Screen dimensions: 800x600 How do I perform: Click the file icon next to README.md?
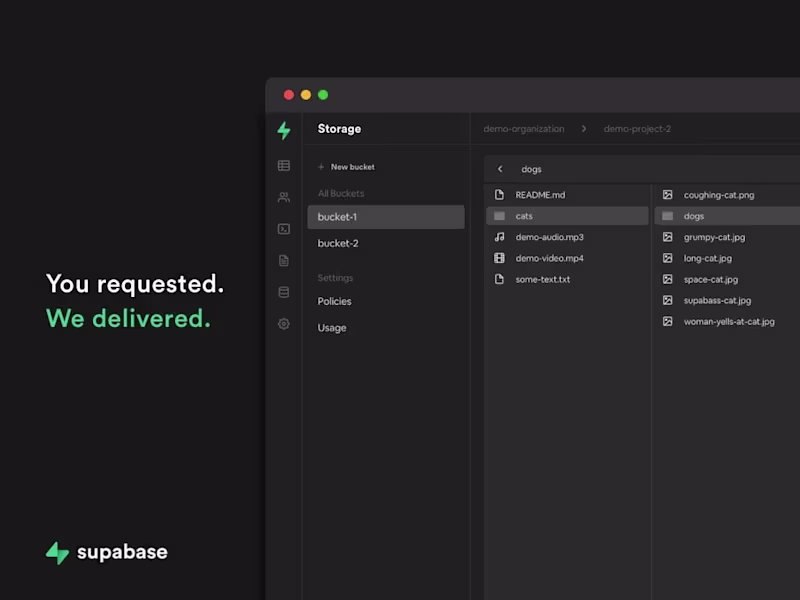tap(499, 194)
